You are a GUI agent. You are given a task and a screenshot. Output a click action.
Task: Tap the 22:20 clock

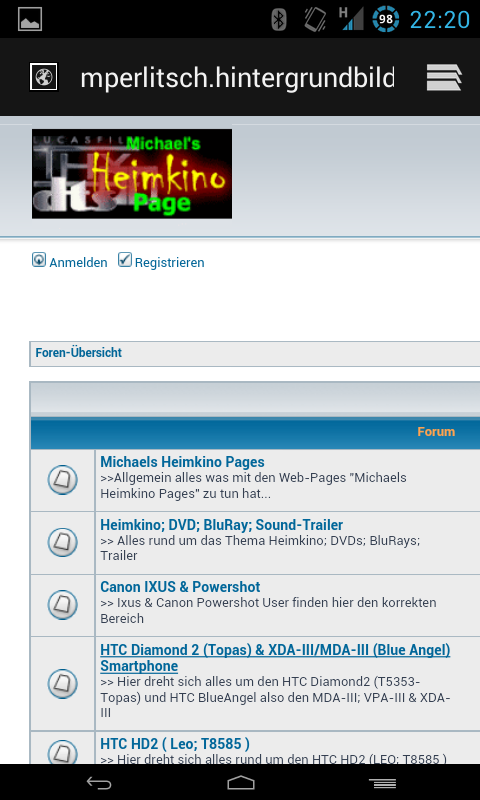(x=440, y=20)
